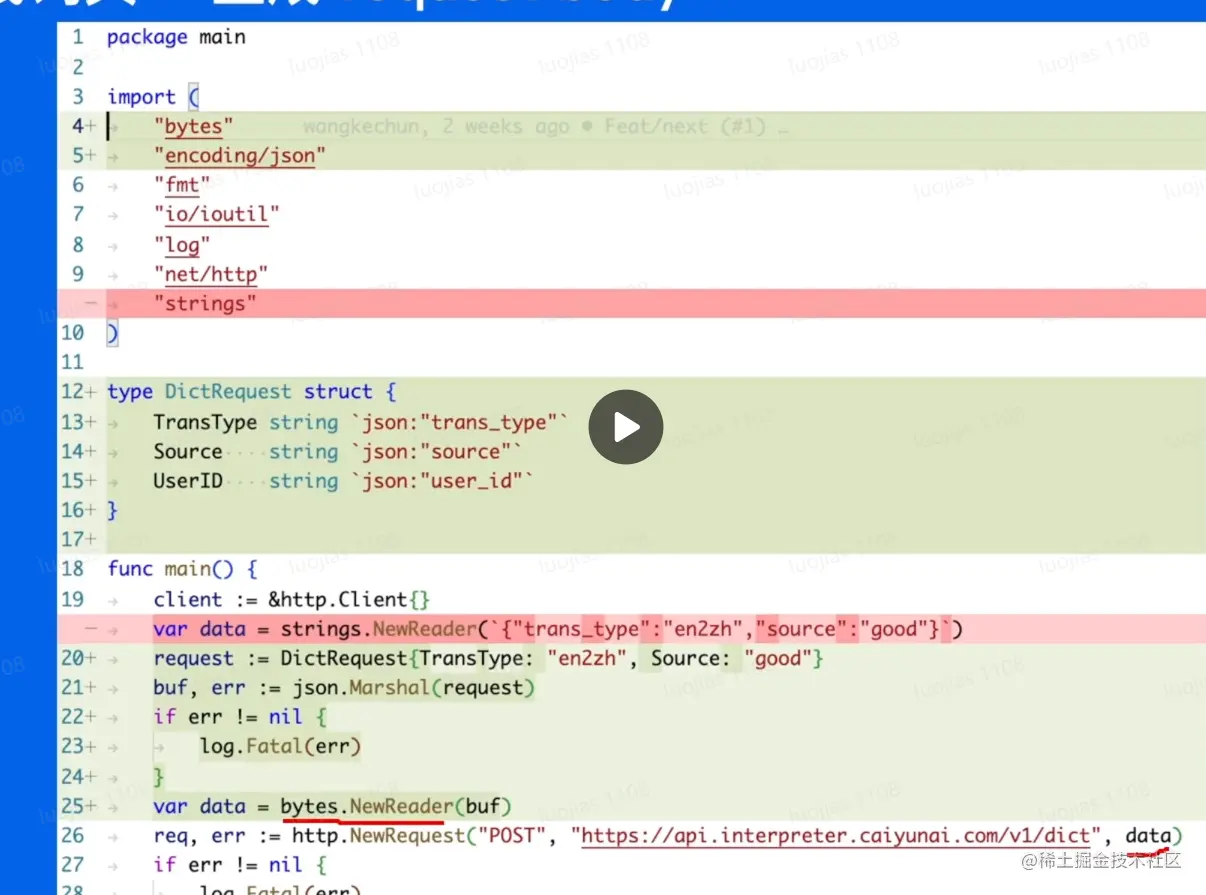
Task: Click the addition marker beside line 25
Action: (92, 806)
